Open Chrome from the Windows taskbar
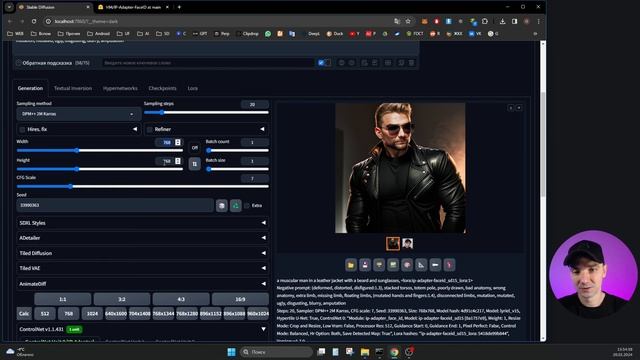Image resolution: width=640 pixels, height=360 pixels. pyautogui.click(x=394, y=352)
